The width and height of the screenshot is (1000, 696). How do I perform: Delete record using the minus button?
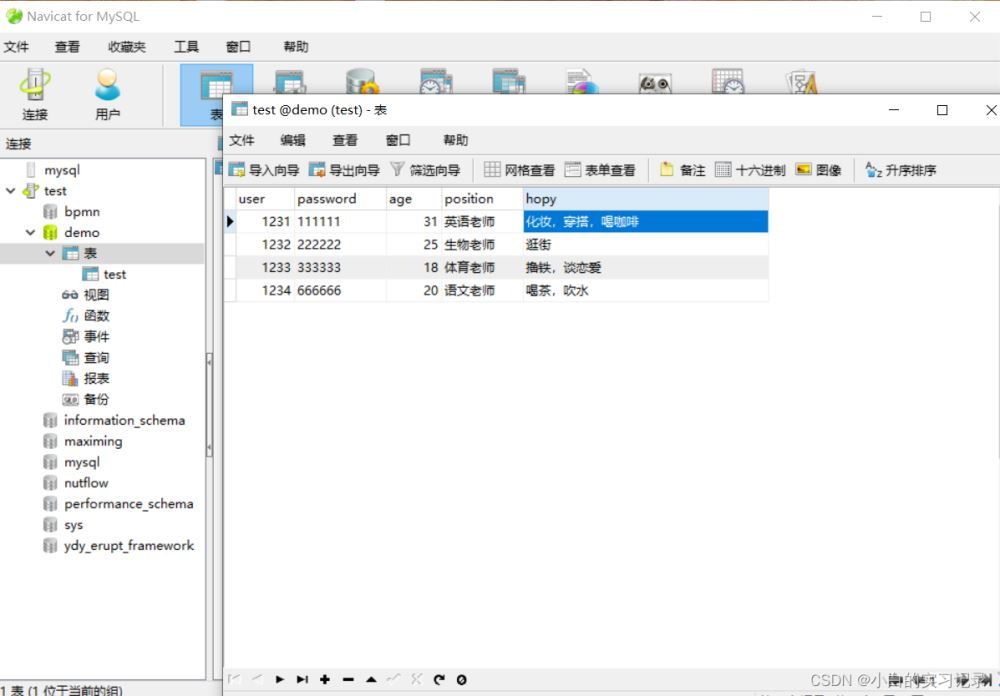click(348, 680)
